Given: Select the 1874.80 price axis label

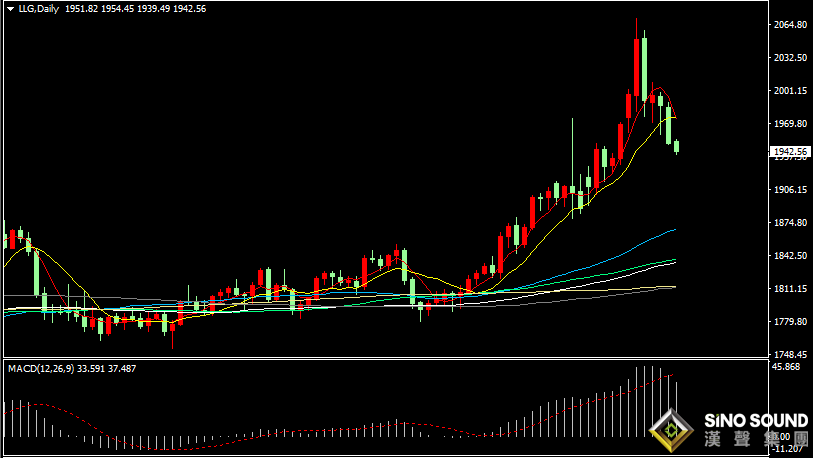Looking at the screenshot, I should 790,223.
